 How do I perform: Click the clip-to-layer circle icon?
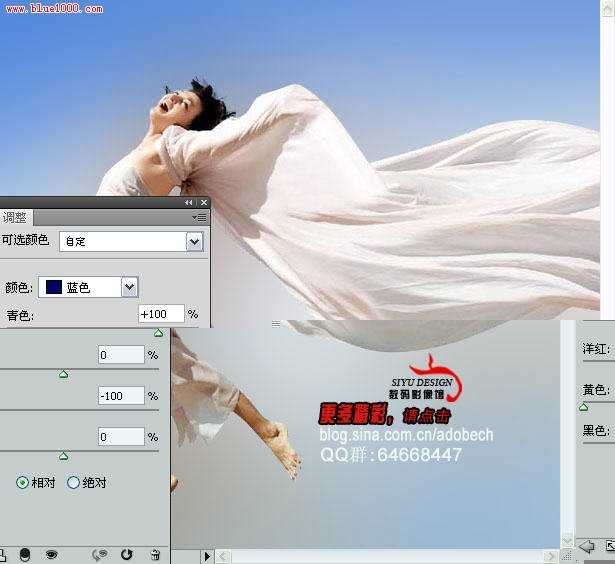(25, 554)
